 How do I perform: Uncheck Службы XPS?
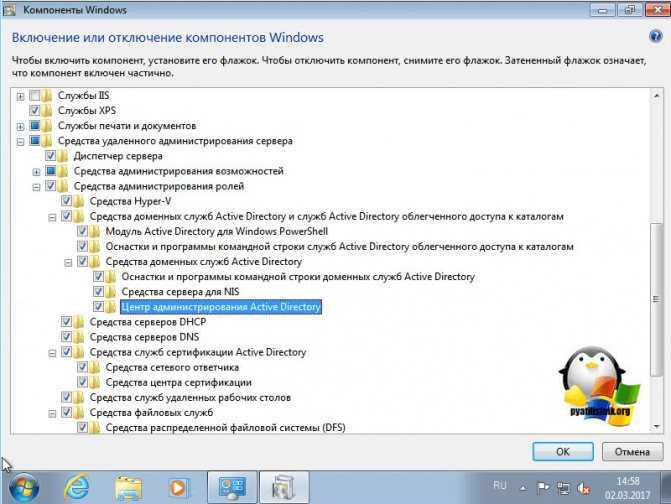pyautogui.click(x=35, y=110)
